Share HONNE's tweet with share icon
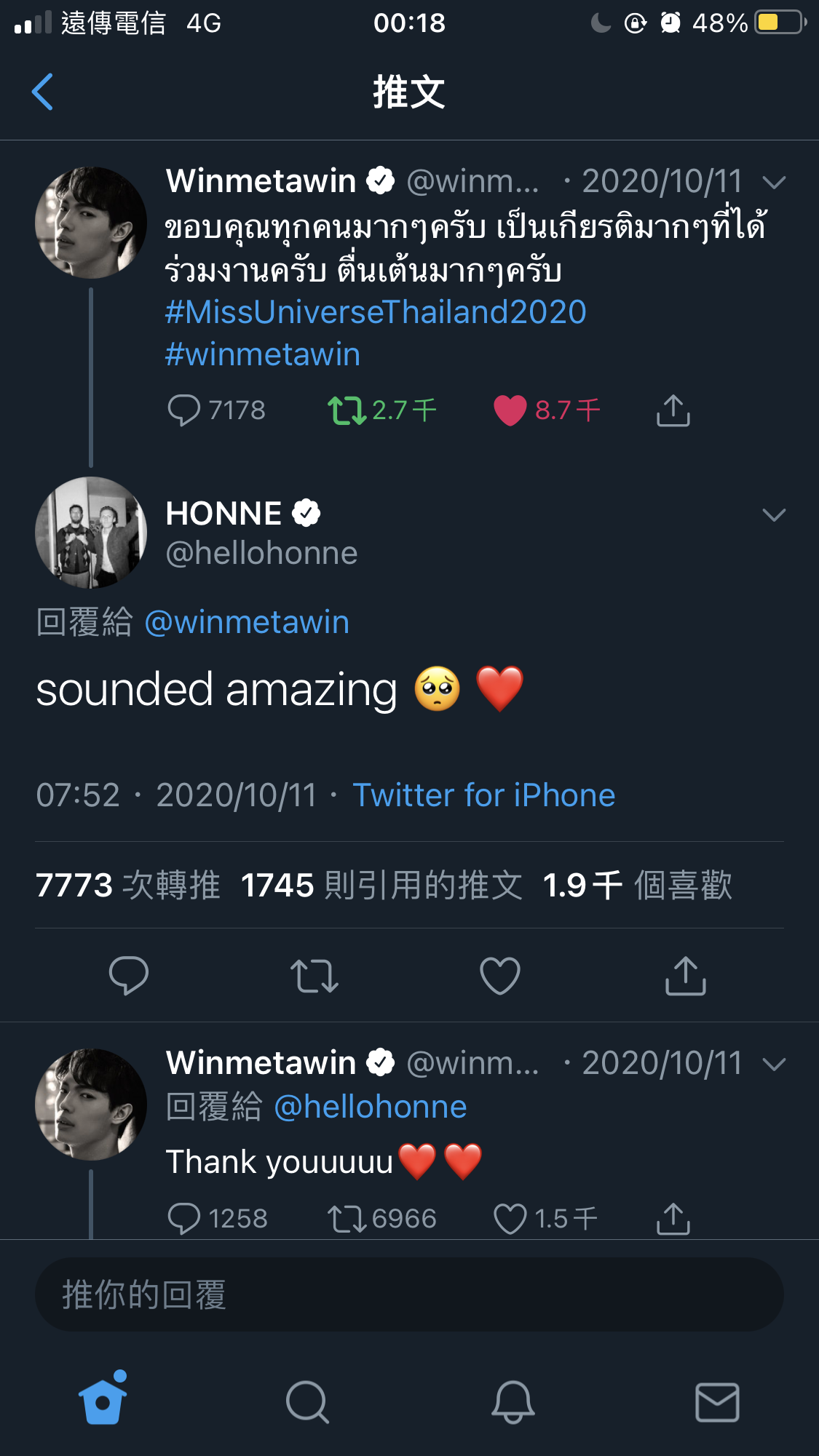The width and height of the screenshot is (819, 1456). tap(686, 975)
